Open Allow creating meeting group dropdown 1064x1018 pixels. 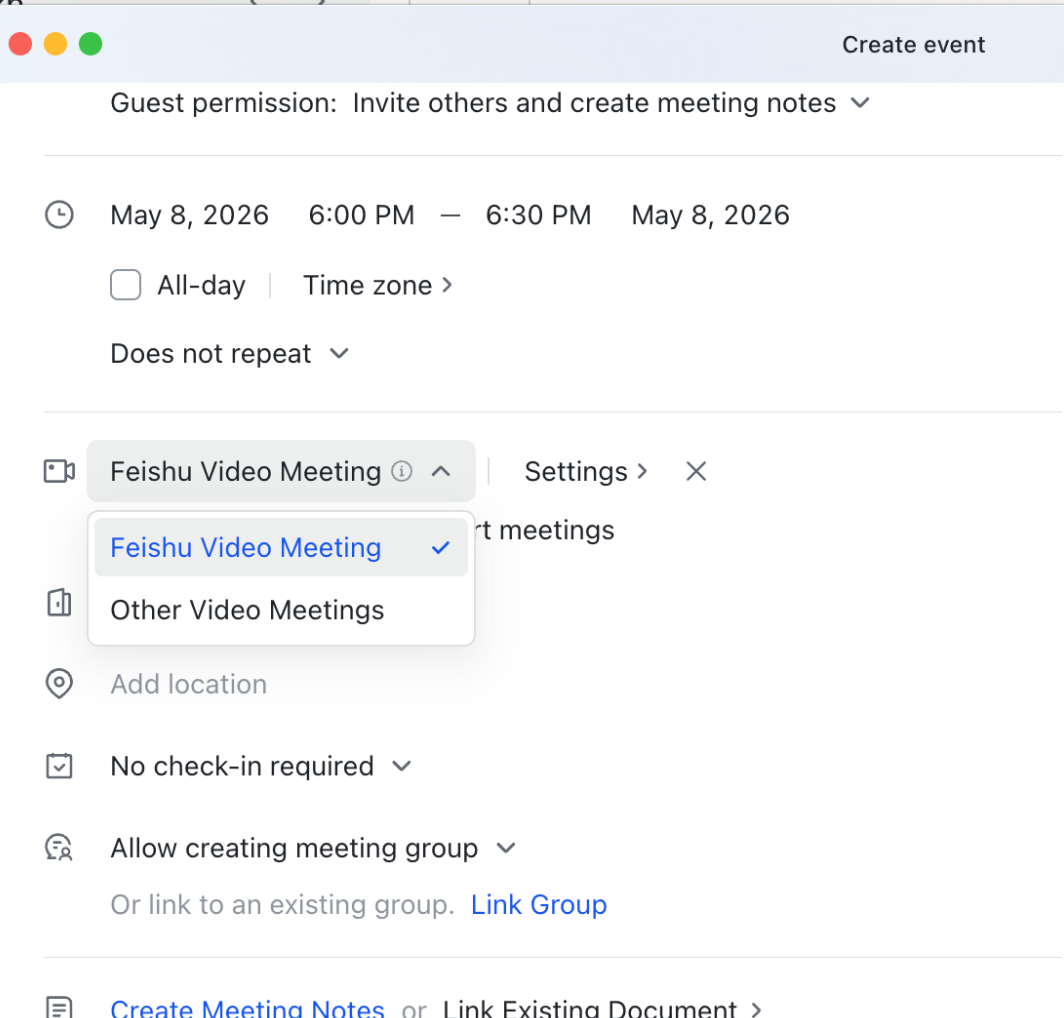(314, 848)
